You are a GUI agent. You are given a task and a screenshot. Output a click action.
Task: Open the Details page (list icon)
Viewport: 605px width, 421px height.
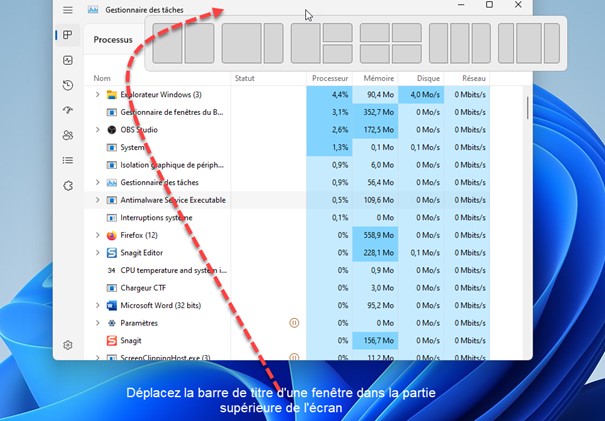[x=68, y=160]
